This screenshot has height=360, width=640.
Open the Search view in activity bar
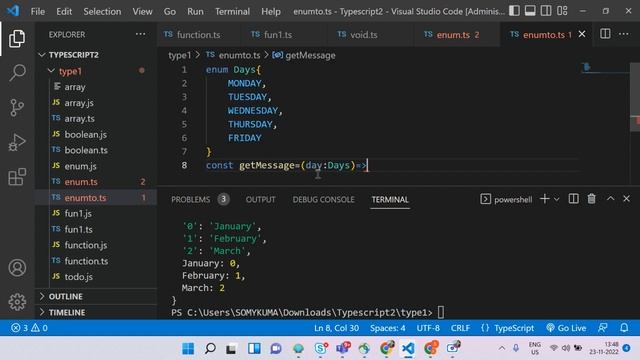tap(17, 73)
